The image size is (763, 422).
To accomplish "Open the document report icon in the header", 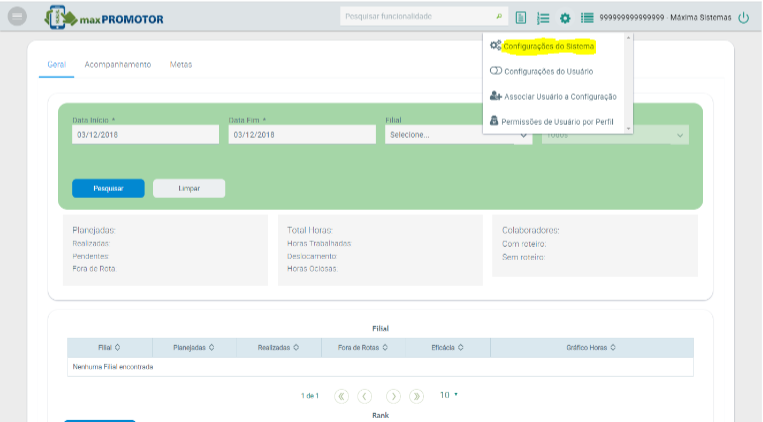I will pos(521,18).
